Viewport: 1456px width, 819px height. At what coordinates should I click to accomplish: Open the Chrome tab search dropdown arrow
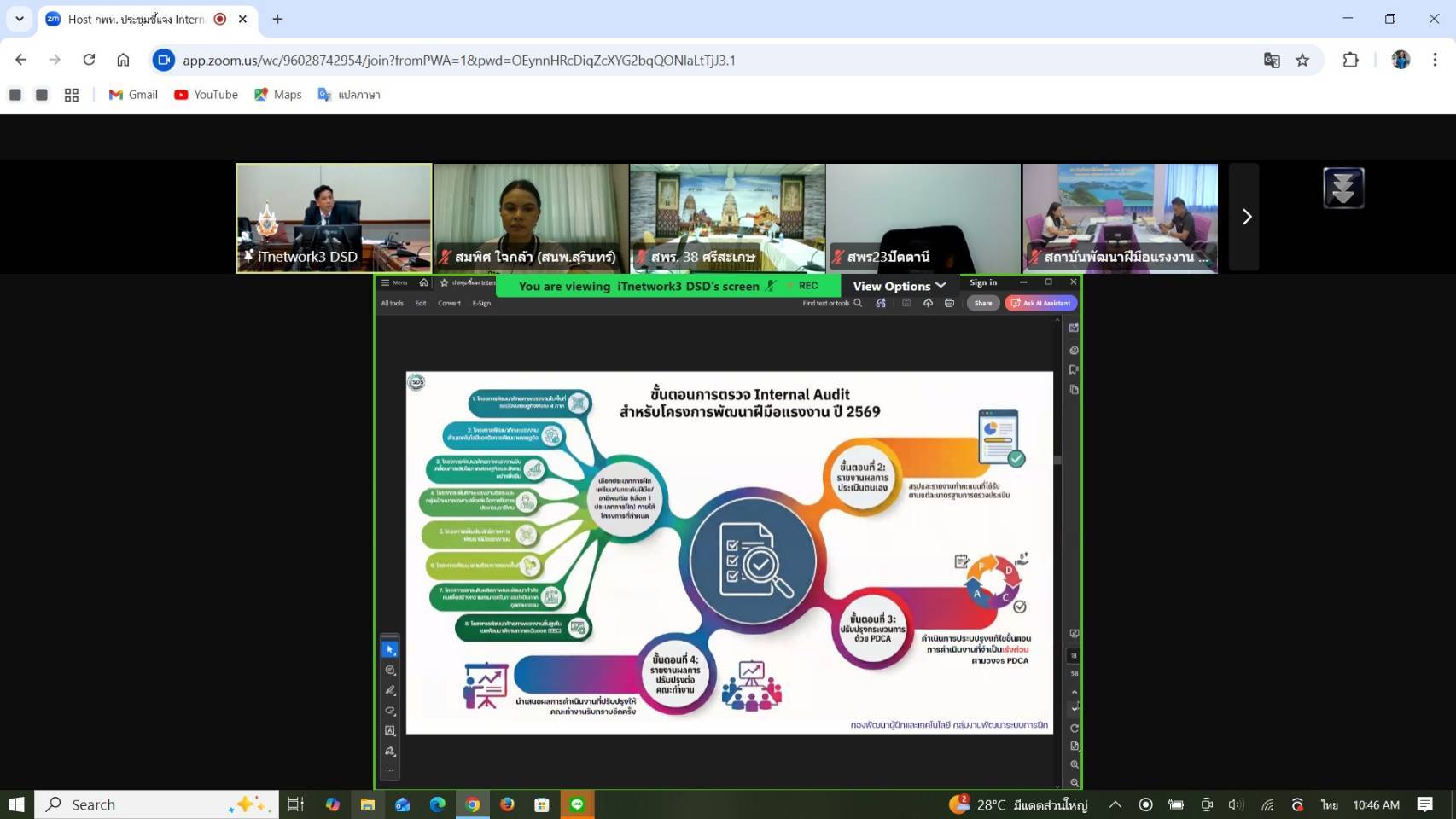pyautogui.click(x=19, y=19)
